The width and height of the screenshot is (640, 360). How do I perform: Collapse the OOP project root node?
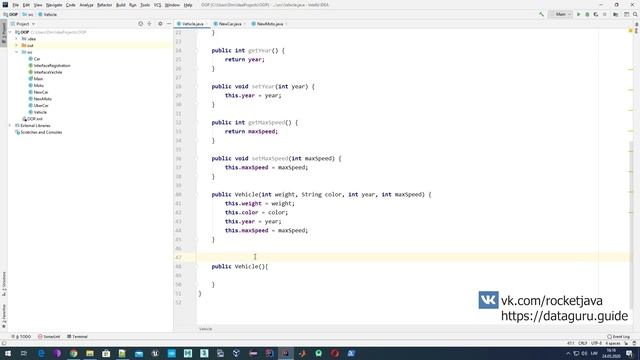(x=11, y=32)
